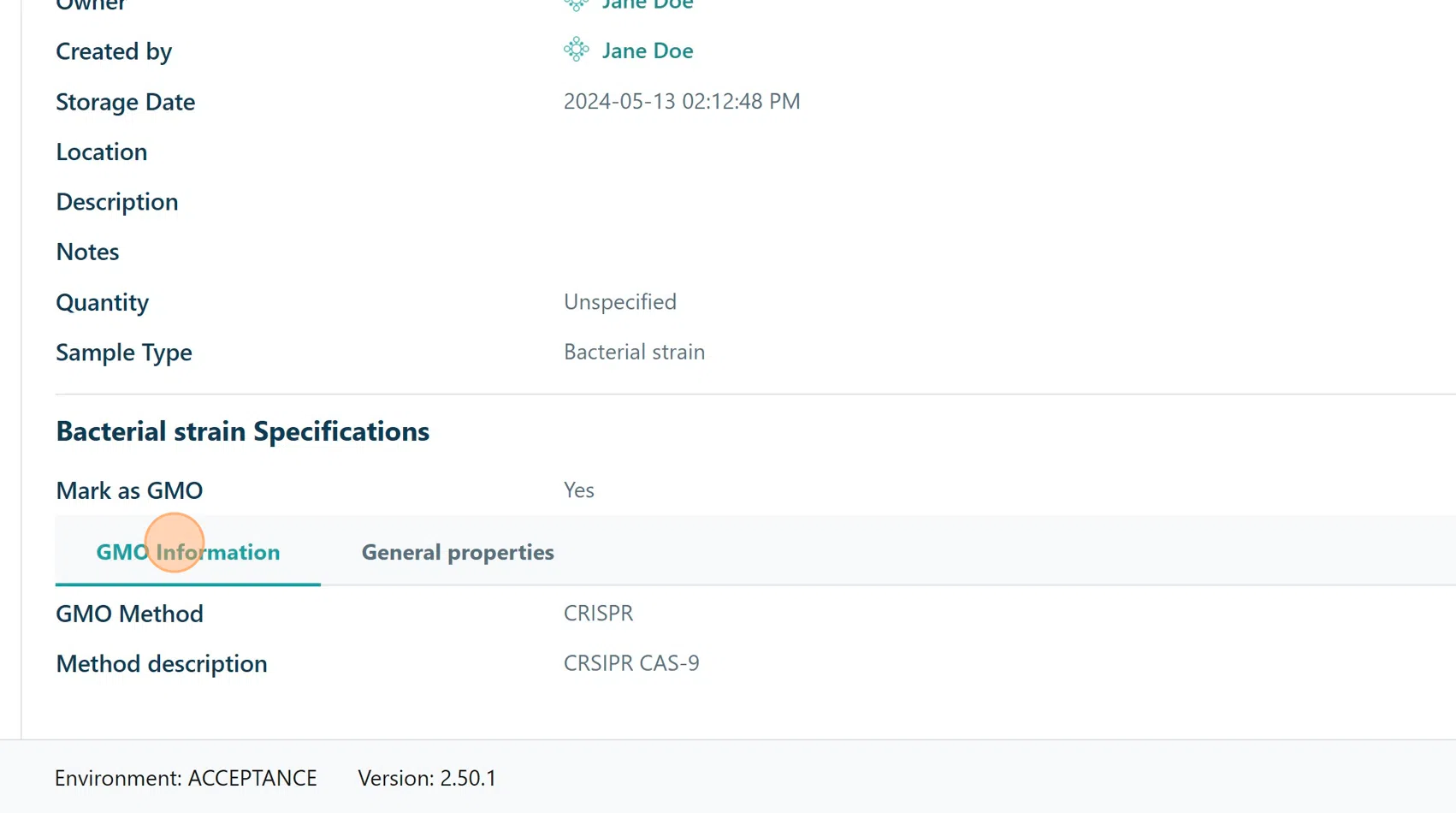Click the Notes field label

click(87, 252)
